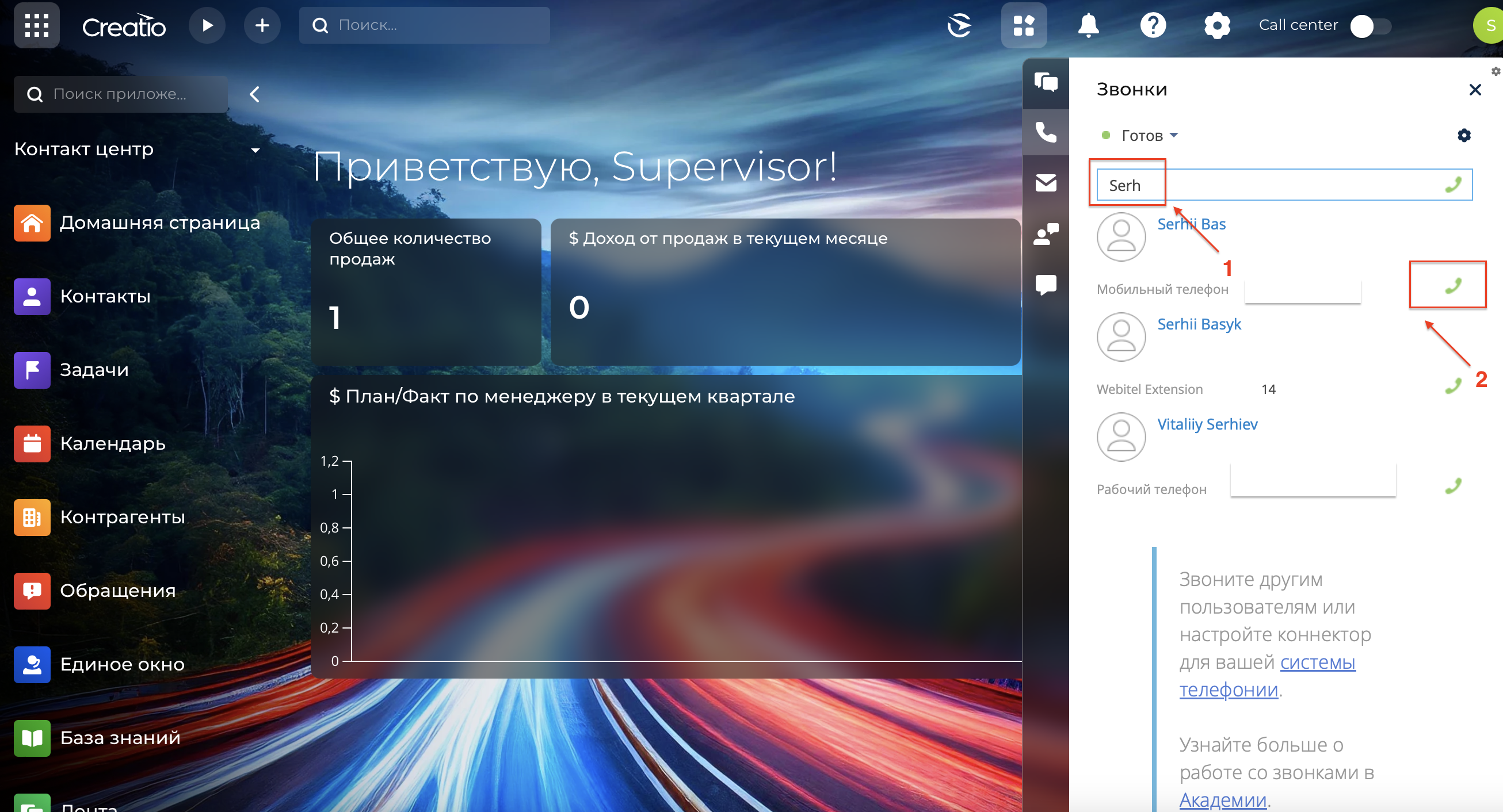Screen dimensions: 1503x812
Task: Call Vitaliiy Serhiev work phone
Action: [1453, 485]
